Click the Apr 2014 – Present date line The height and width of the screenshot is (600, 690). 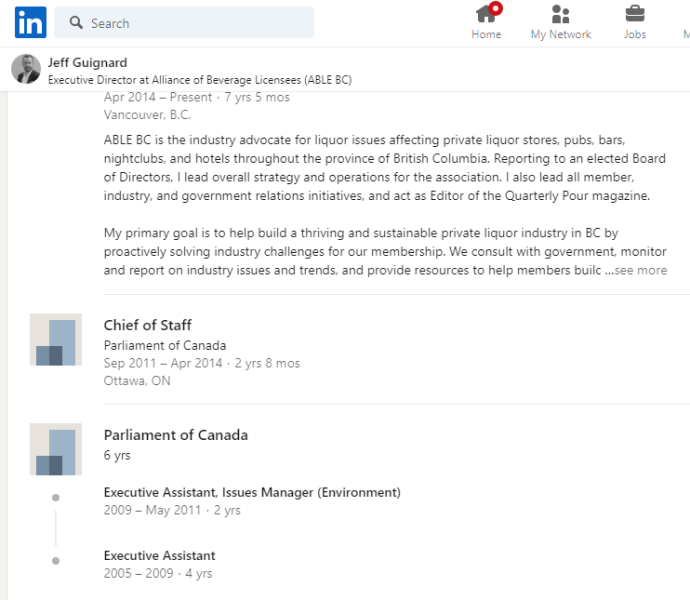click(x=197, y=97)
